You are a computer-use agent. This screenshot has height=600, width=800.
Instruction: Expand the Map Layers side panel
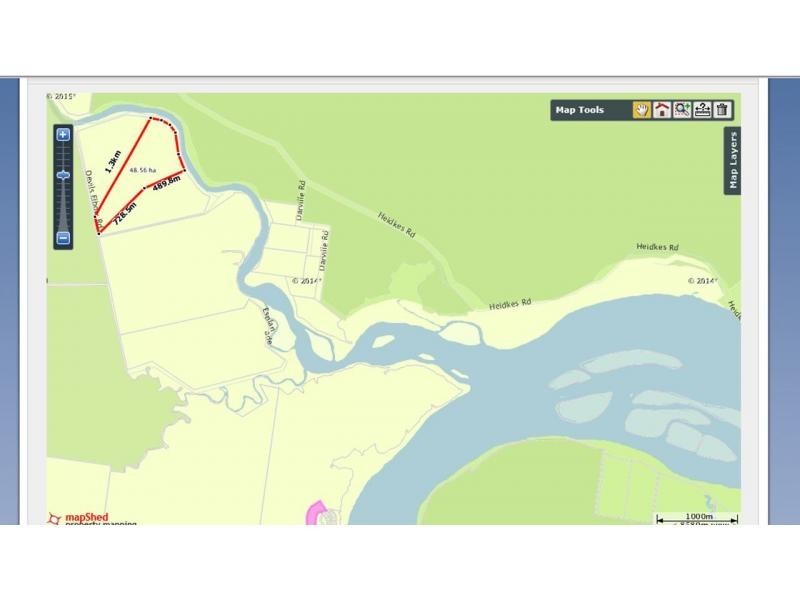(x=733, y=160)
